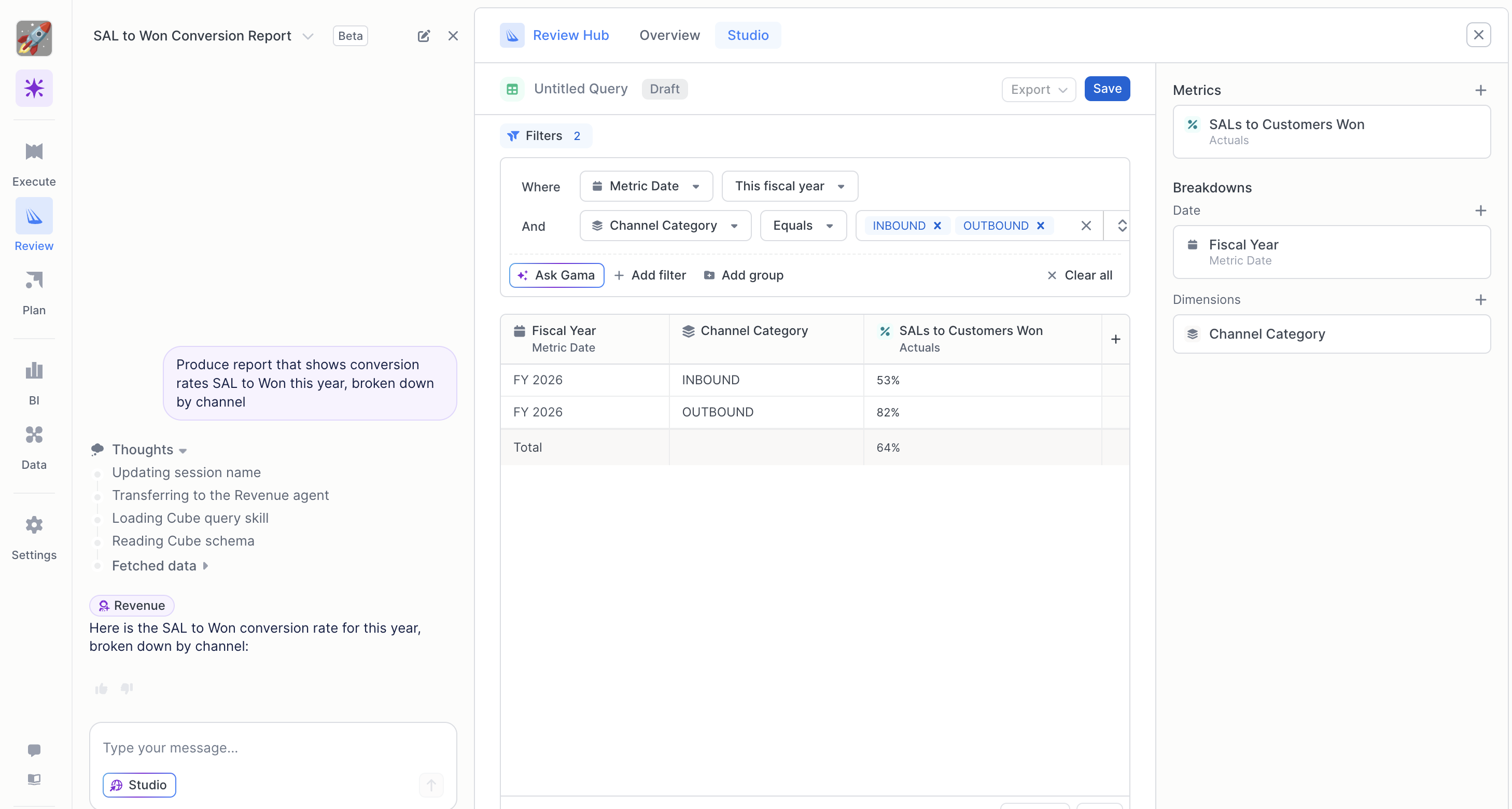This screenshot has height=809, width=1512.
Task: Give thumbs down to the Revenue response
Action: tap(127, 688)
